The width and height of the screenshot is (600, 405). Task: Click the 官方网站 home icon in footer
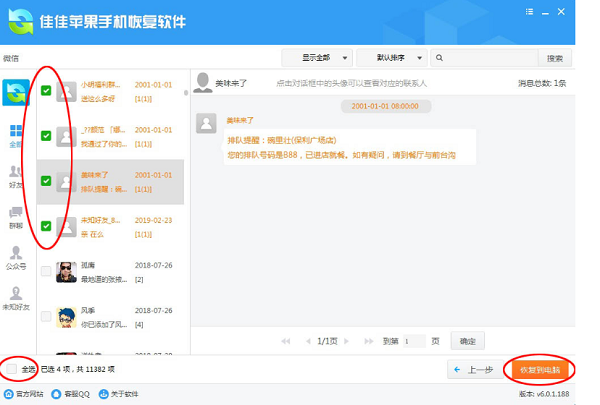[x=10, y=395]
